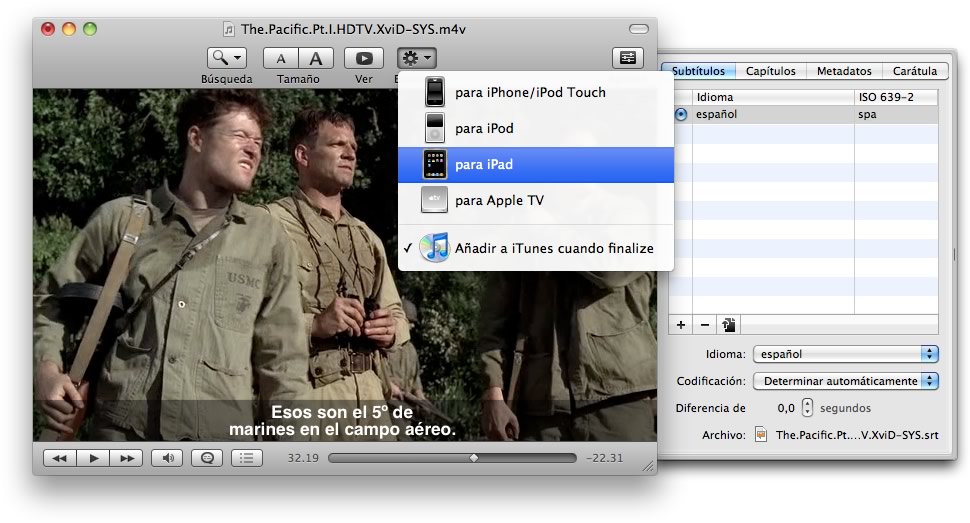This screenshot has height=523, width=970.
Task: Click the español language cell
Action: 773,115
